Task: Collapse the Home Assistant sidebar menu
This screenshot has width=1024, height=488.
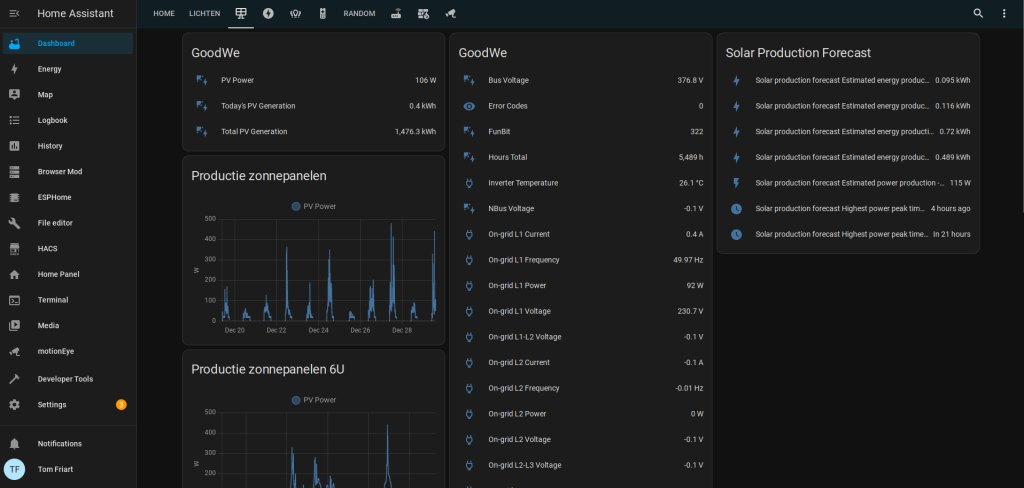Action: tap(14, 14)
